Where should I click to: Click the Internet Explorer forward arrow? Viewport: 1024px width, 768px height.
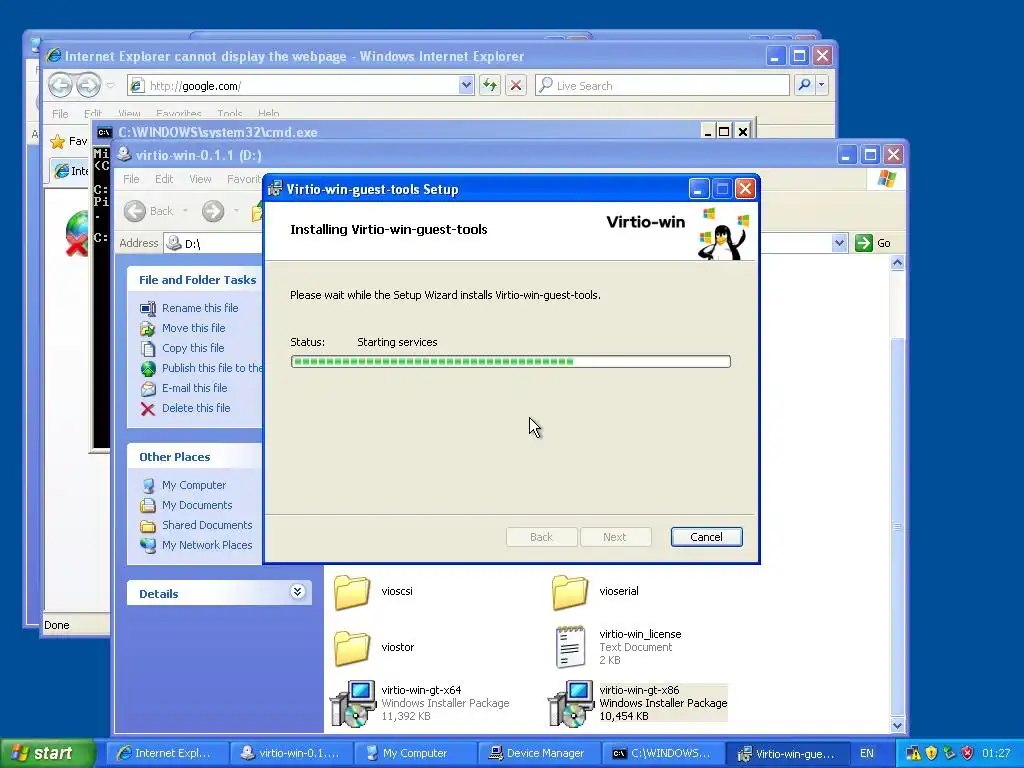[88, 85]
